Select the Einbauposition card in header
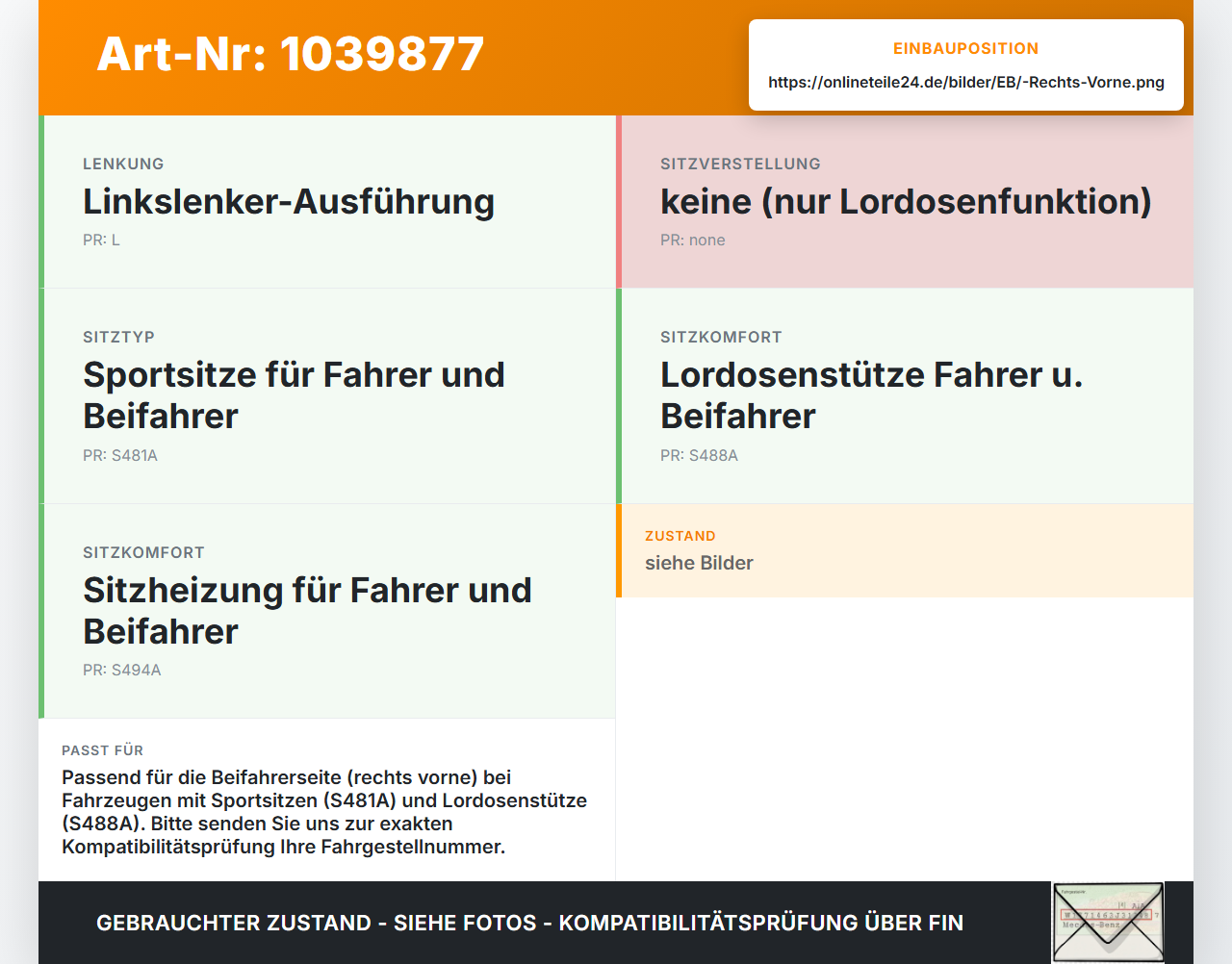 tap(966, 64)
